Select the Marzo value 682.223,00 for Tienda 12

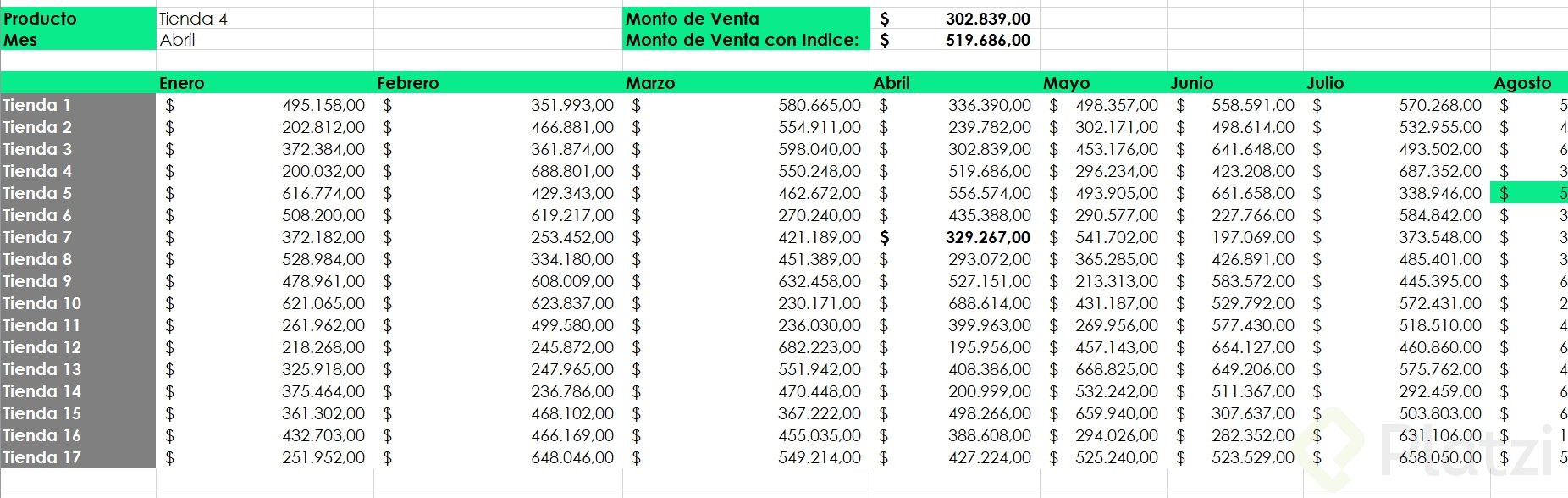[819, 347]
